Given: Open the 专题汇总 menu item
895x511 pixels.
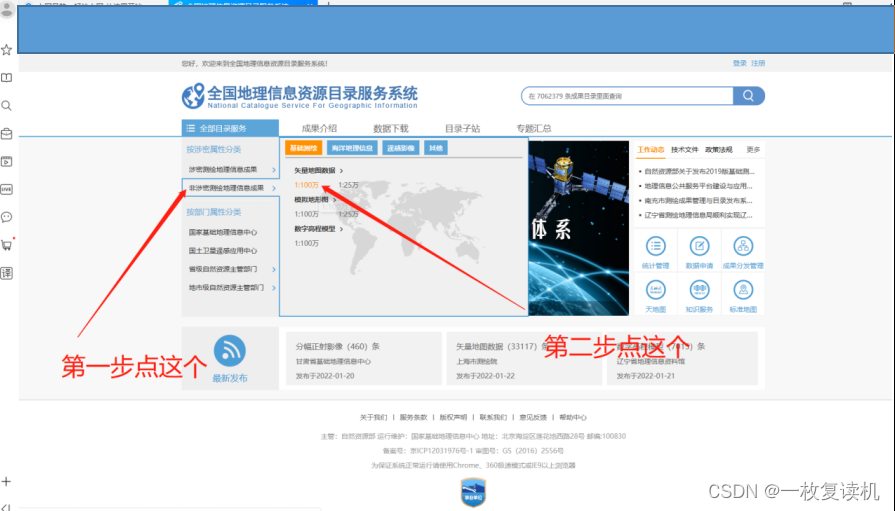Looking at the screenshot, I should tap(534, 128).
